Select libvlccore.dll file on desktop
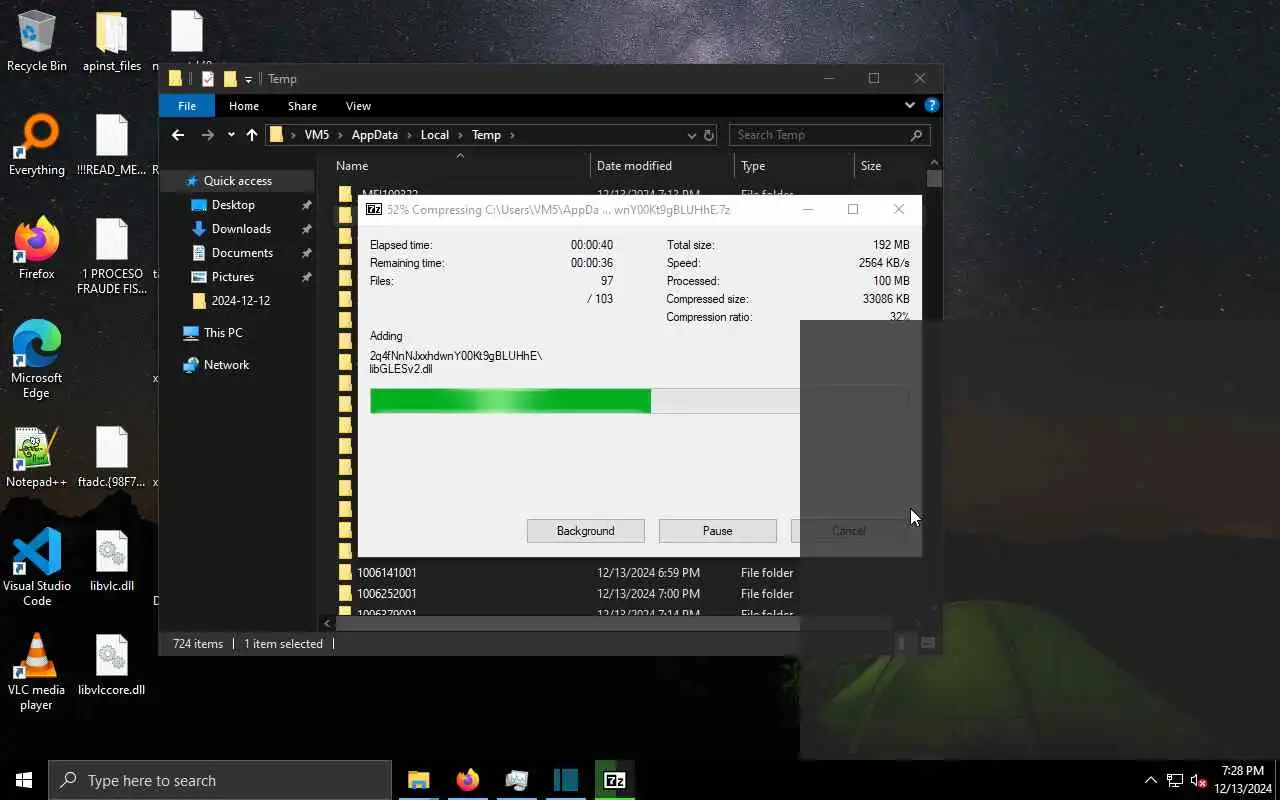The height and width of the screenshot is (800, 1280). pos(111,665)
